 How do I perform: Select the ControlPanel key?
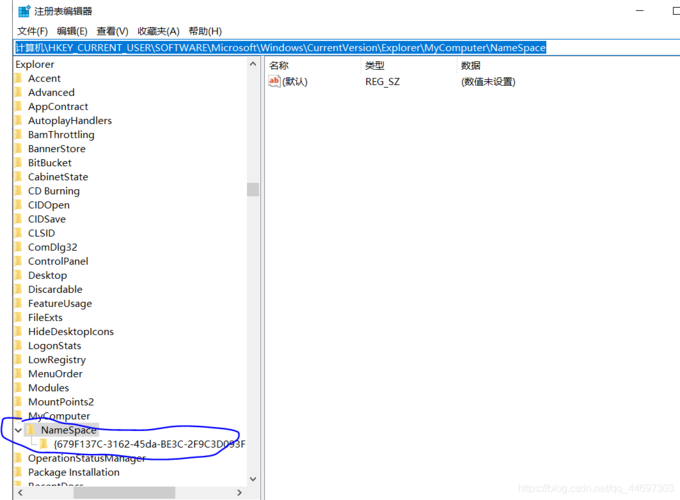tap(58, 261)
